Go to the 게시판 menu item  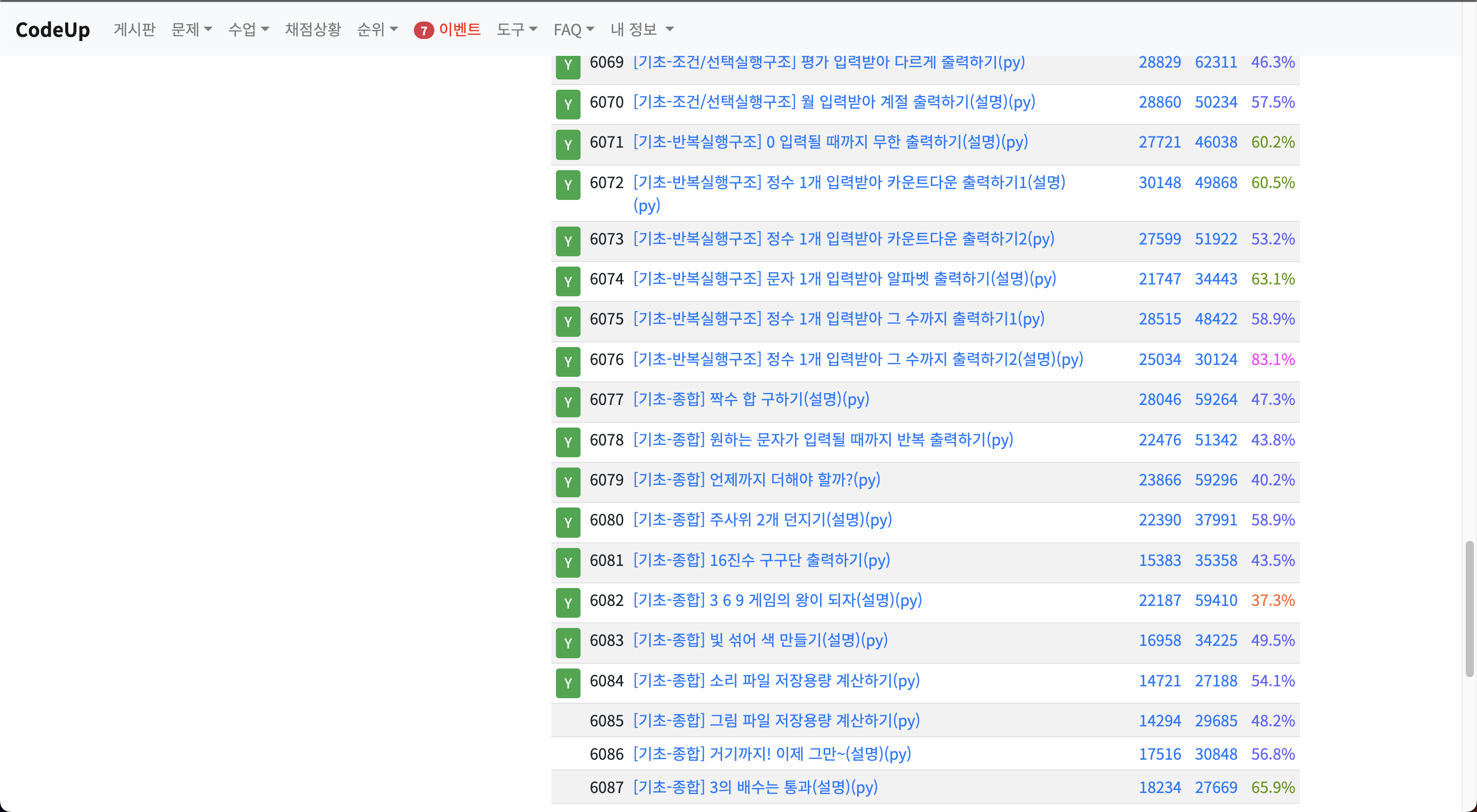point(134,30)
